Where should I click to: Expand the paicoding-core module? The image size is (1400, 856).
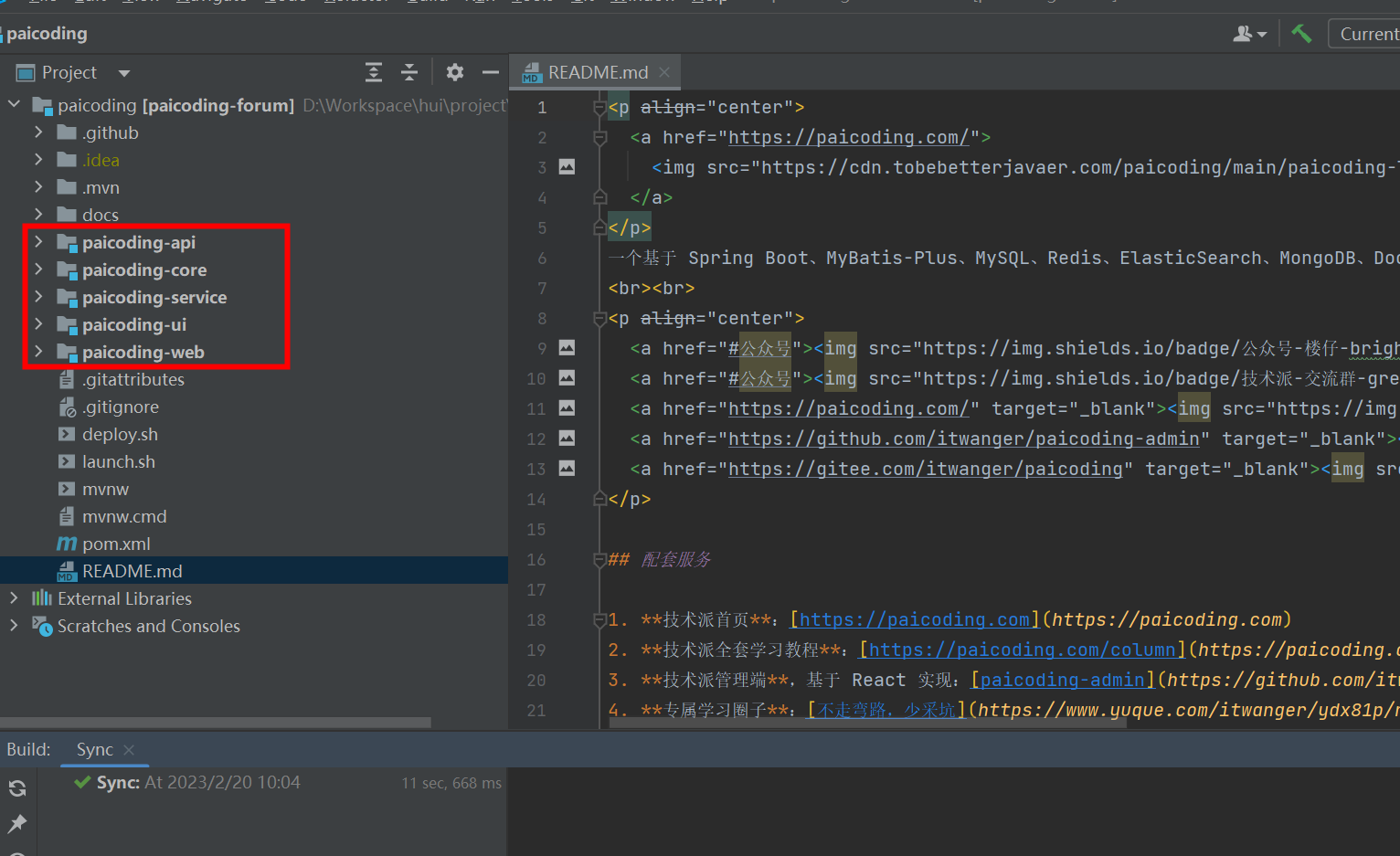click(x=38, y=269)
